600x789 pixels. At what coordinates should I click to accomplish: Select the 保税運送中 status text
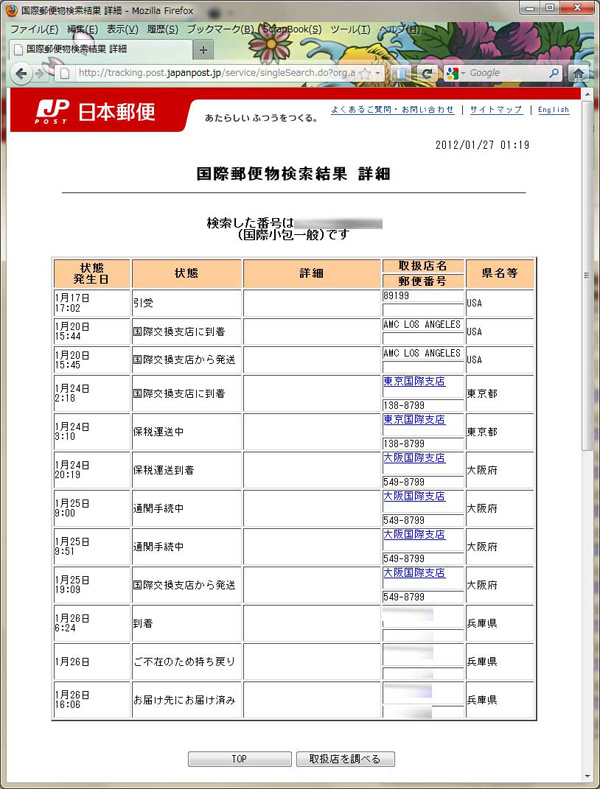click(x=159, y=432)
